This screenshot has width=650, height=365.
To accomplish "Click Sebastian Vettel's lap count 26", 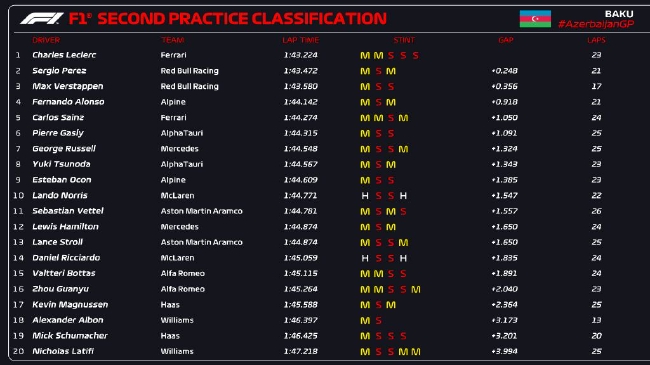I will click(596, 211).
